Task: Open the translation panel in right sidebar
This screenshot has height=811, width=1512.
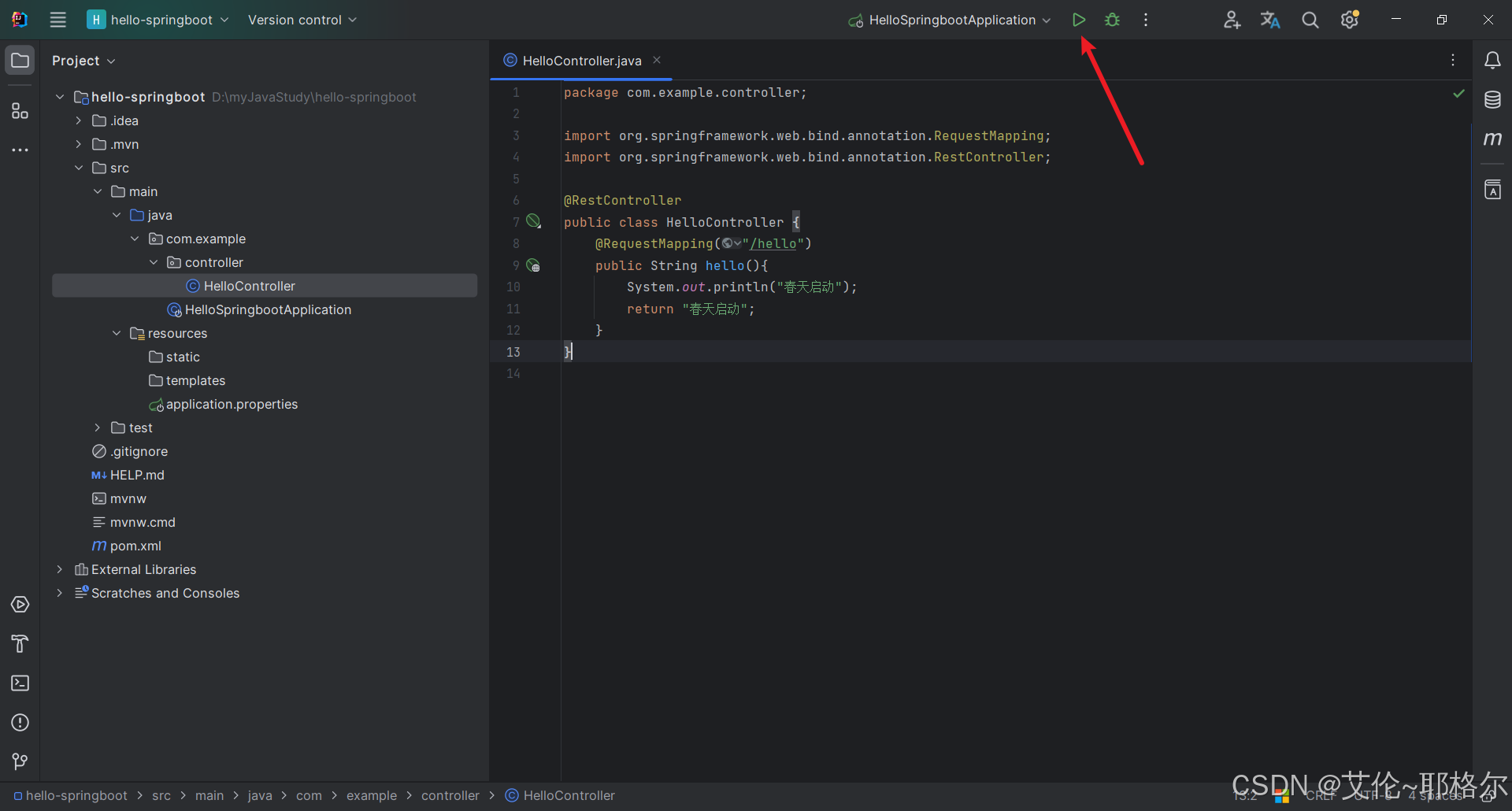Action: (1492, 190)
